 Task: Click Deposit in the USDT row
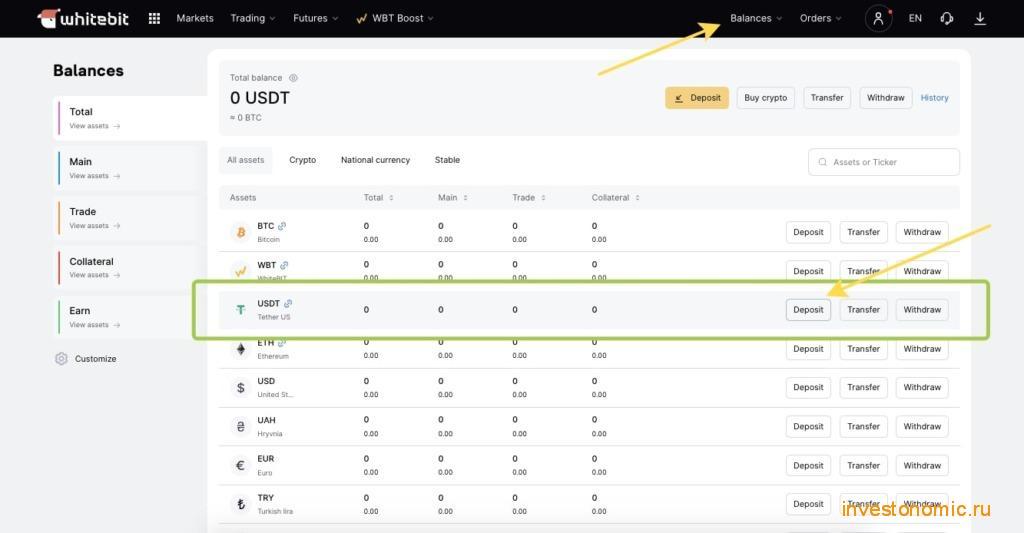tap(808, 310)
